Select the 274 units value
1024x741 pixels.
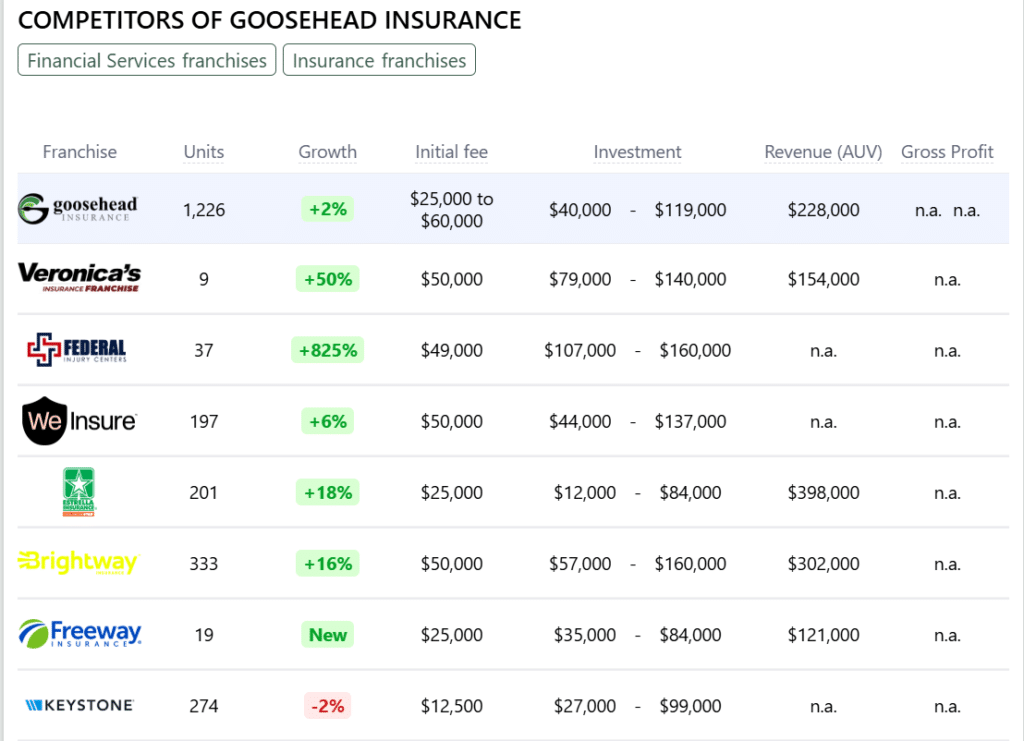pyautogui.click(x=204, y=706)
